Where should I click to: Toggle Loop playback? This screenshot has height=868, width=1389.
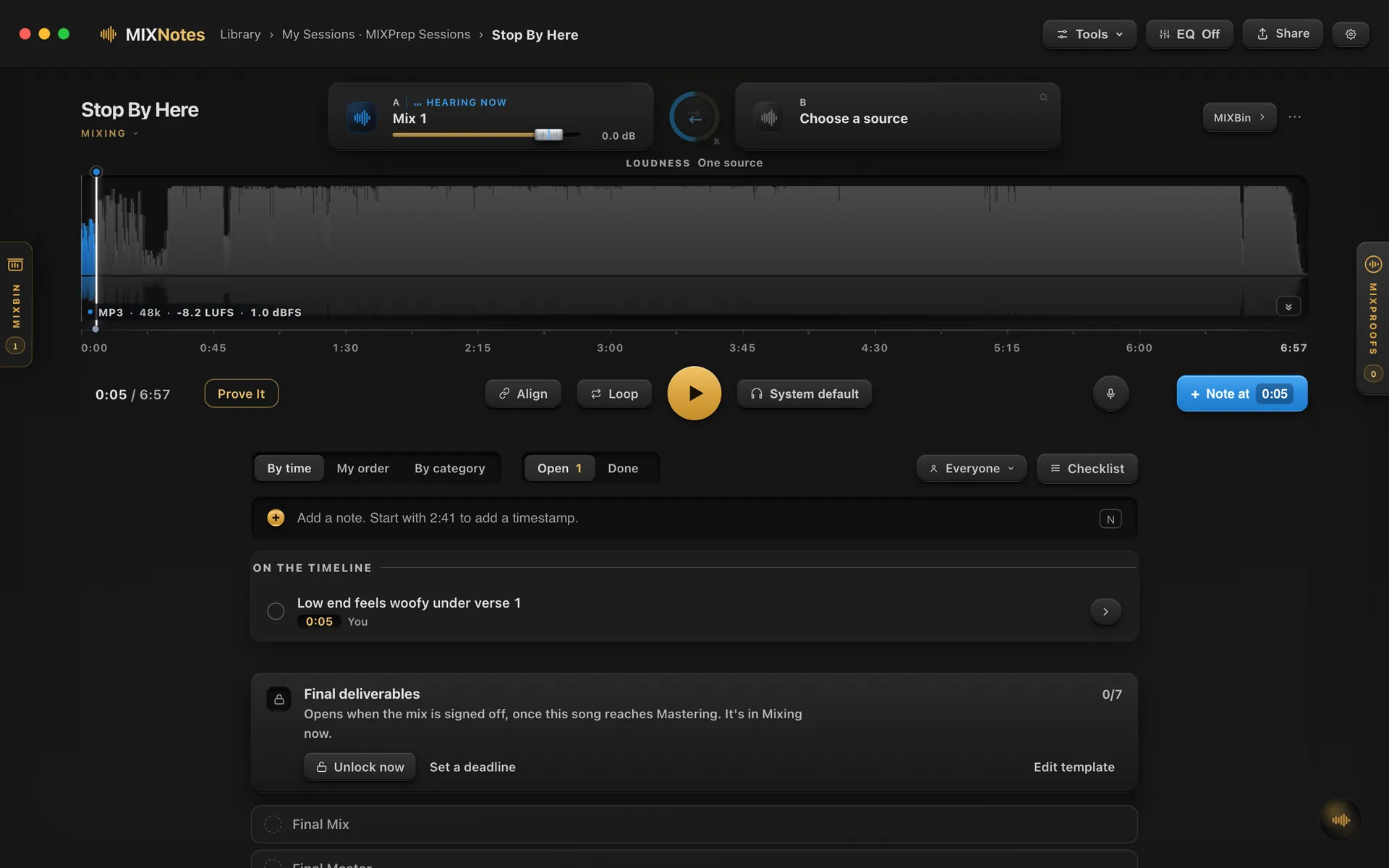[614, 393]
